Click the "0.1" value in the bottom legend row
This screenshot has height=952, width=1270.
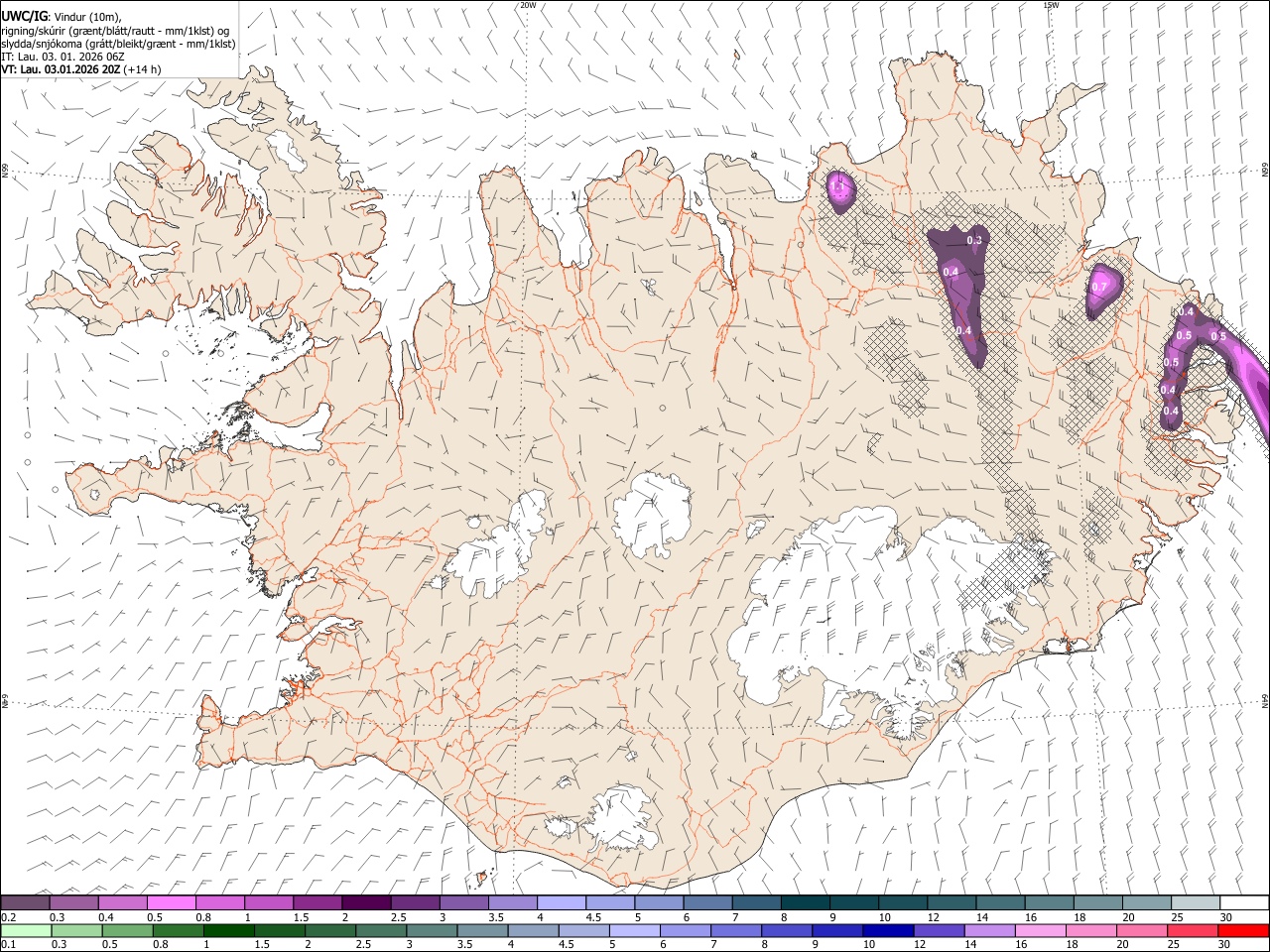pos(8,944)
